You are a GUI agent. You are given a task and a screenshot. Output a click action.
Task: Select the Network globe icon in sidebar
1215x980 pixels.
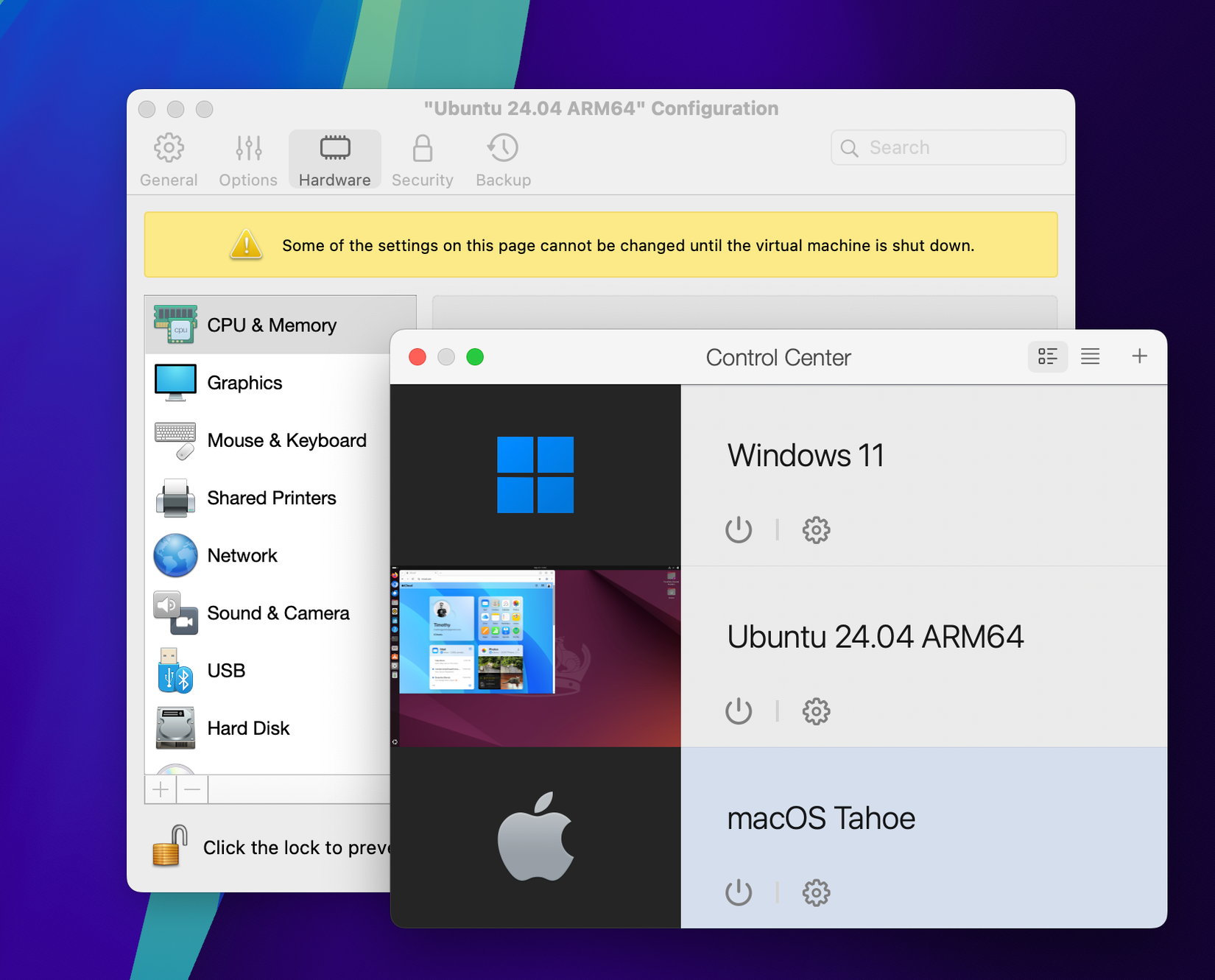(174, 555)
